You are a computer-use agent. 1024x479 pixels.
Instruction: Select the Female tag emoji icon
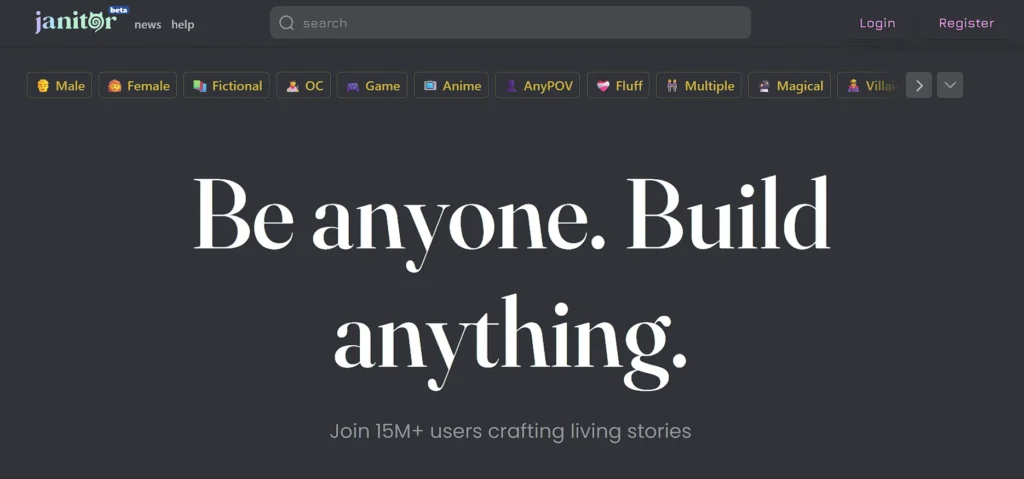click(x=114, y=86)
